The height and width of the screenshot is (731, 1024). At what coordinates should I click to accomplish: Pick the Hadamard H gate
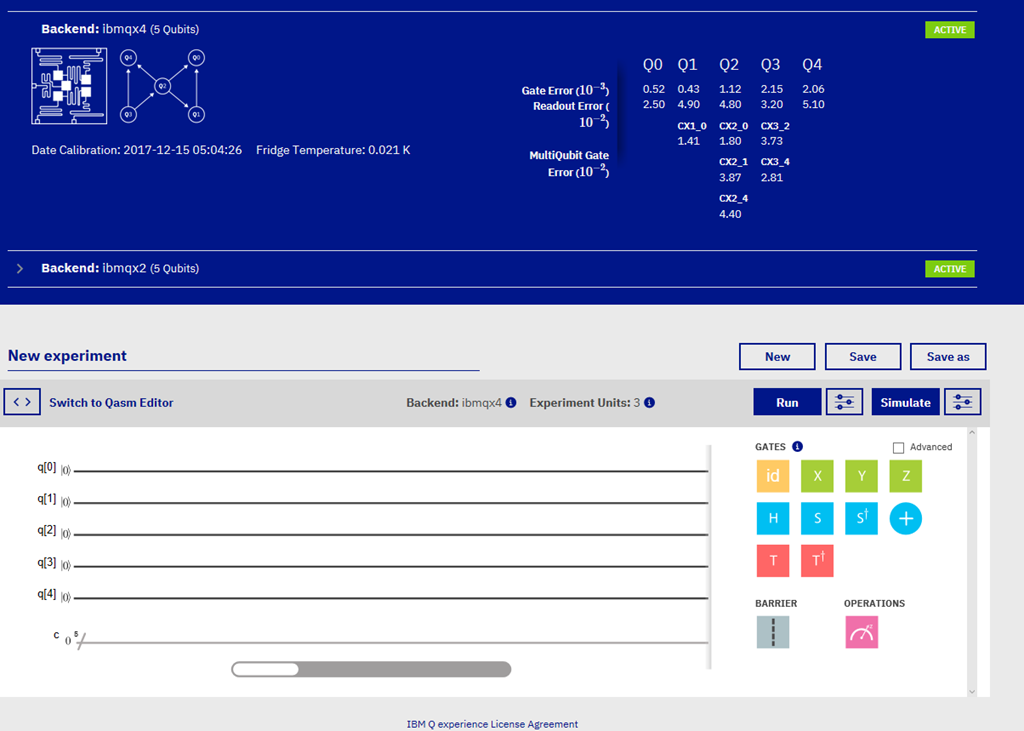pyautogui.click(x=773, y=518)
